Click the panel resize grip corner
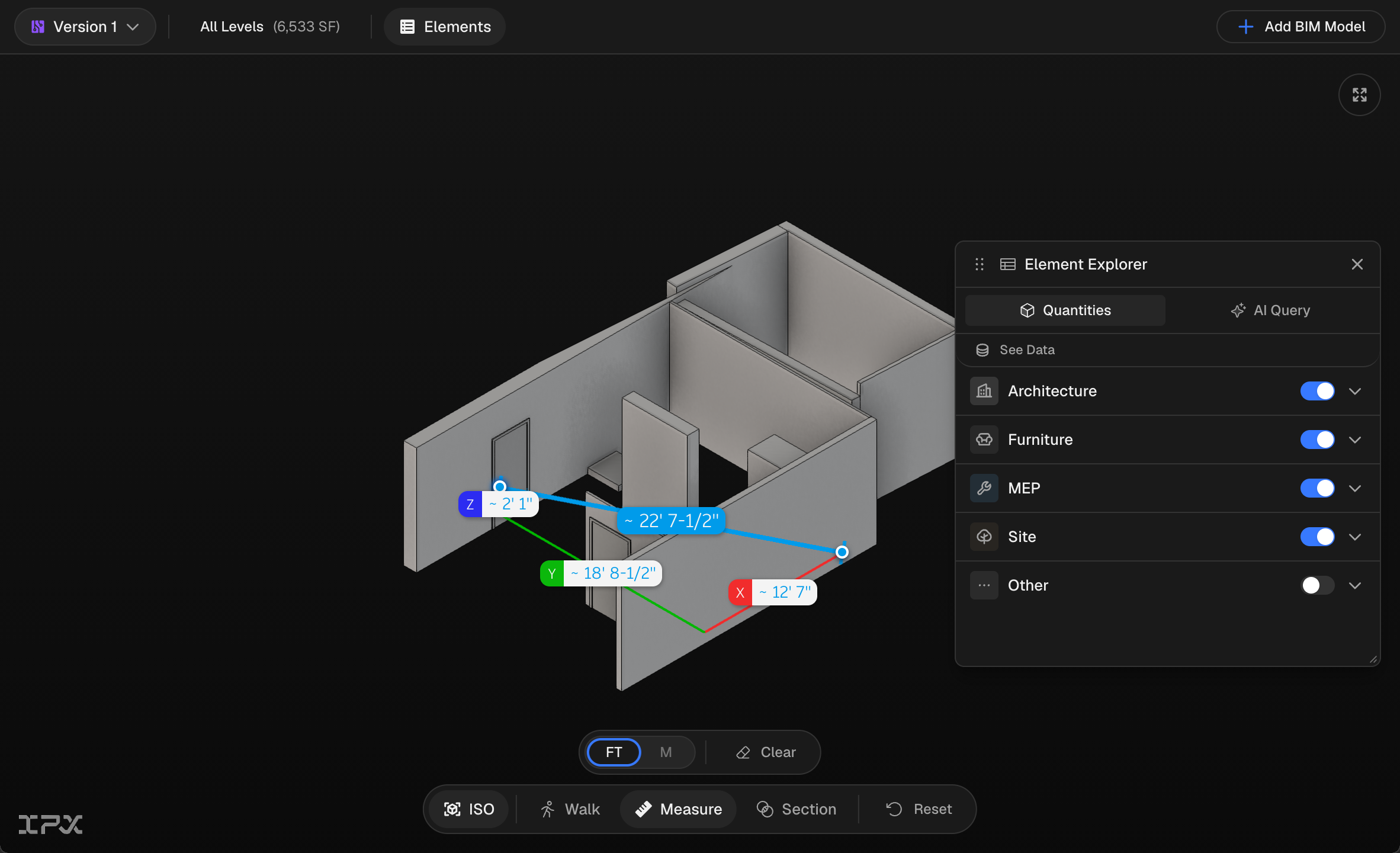Viewport: 1400px width, 853px height. tap(1373, 659)
